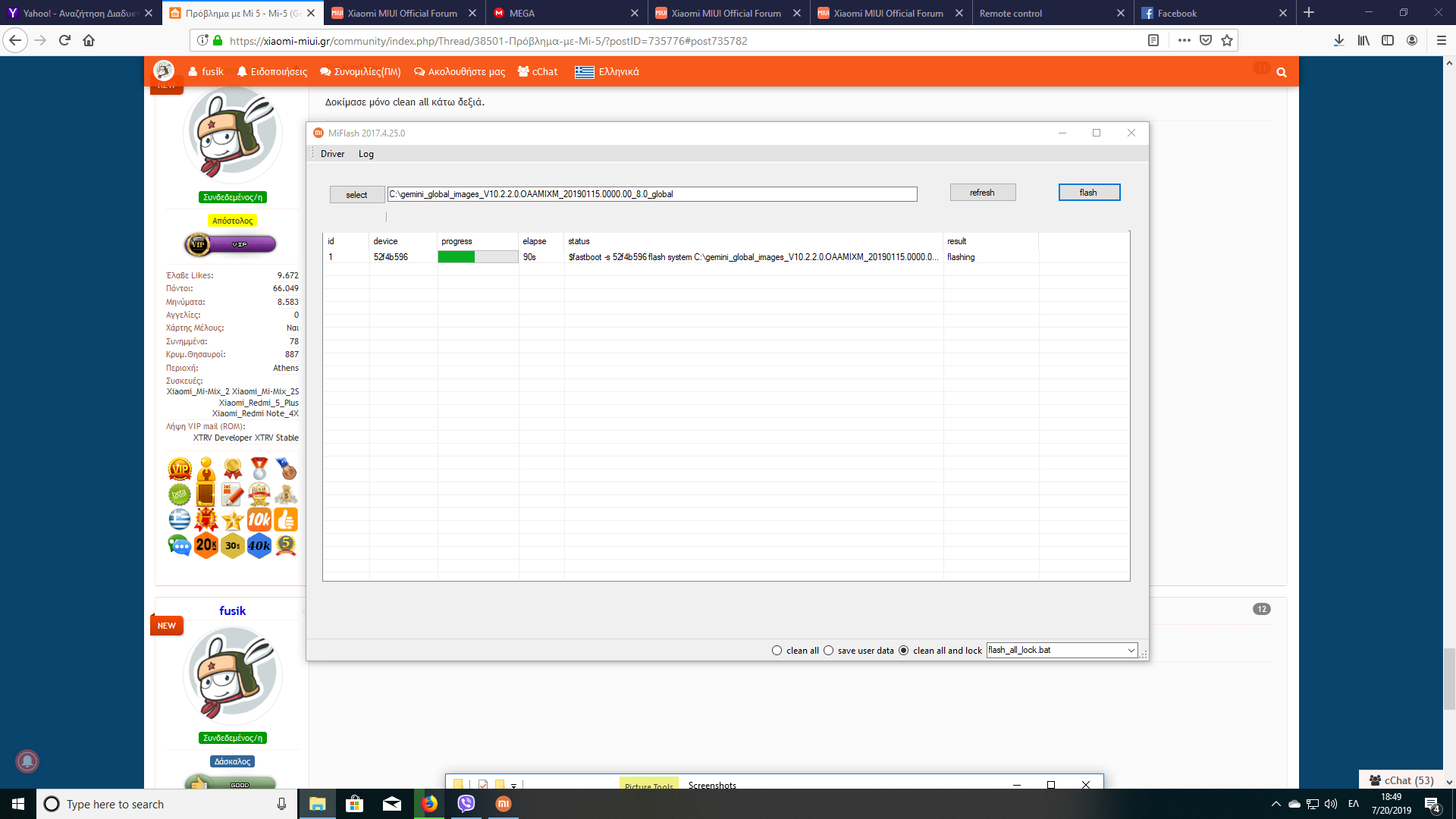1456x819 pixels.
Task: Open the Viber icon in the taskbar
Action: tap(466, 804)
